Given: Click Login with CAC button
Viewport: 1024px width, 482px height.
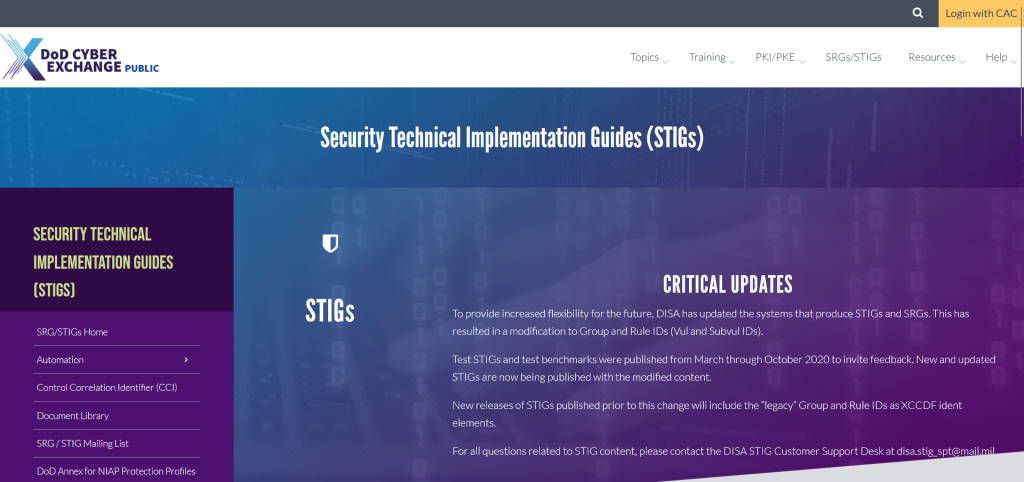Looking at the screenshot, I should point(980,13).
